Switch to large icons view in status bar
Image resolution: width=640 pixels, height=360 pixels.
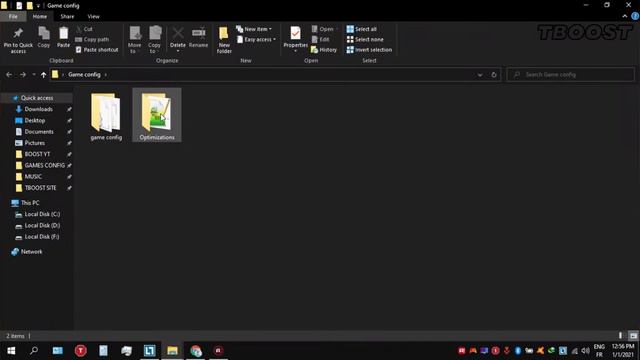tap(633, 336)
